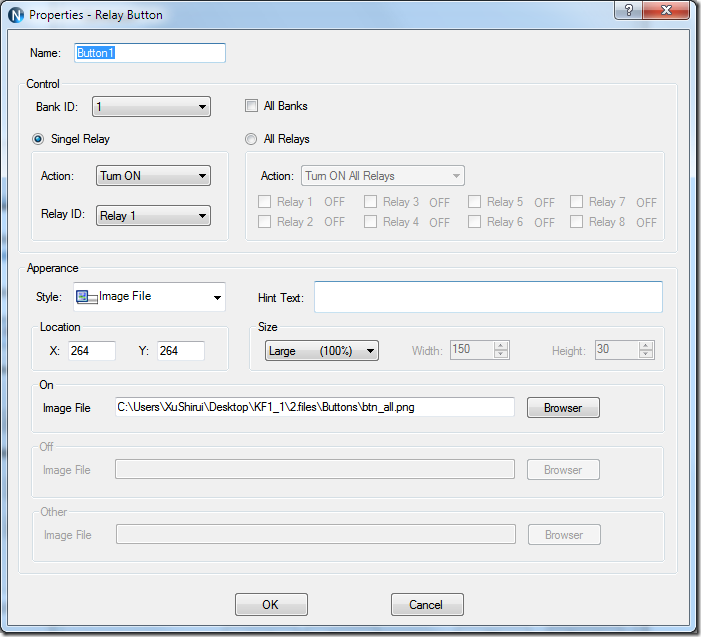
Task: Click the Apperance group label
Action: coord(52,268)
